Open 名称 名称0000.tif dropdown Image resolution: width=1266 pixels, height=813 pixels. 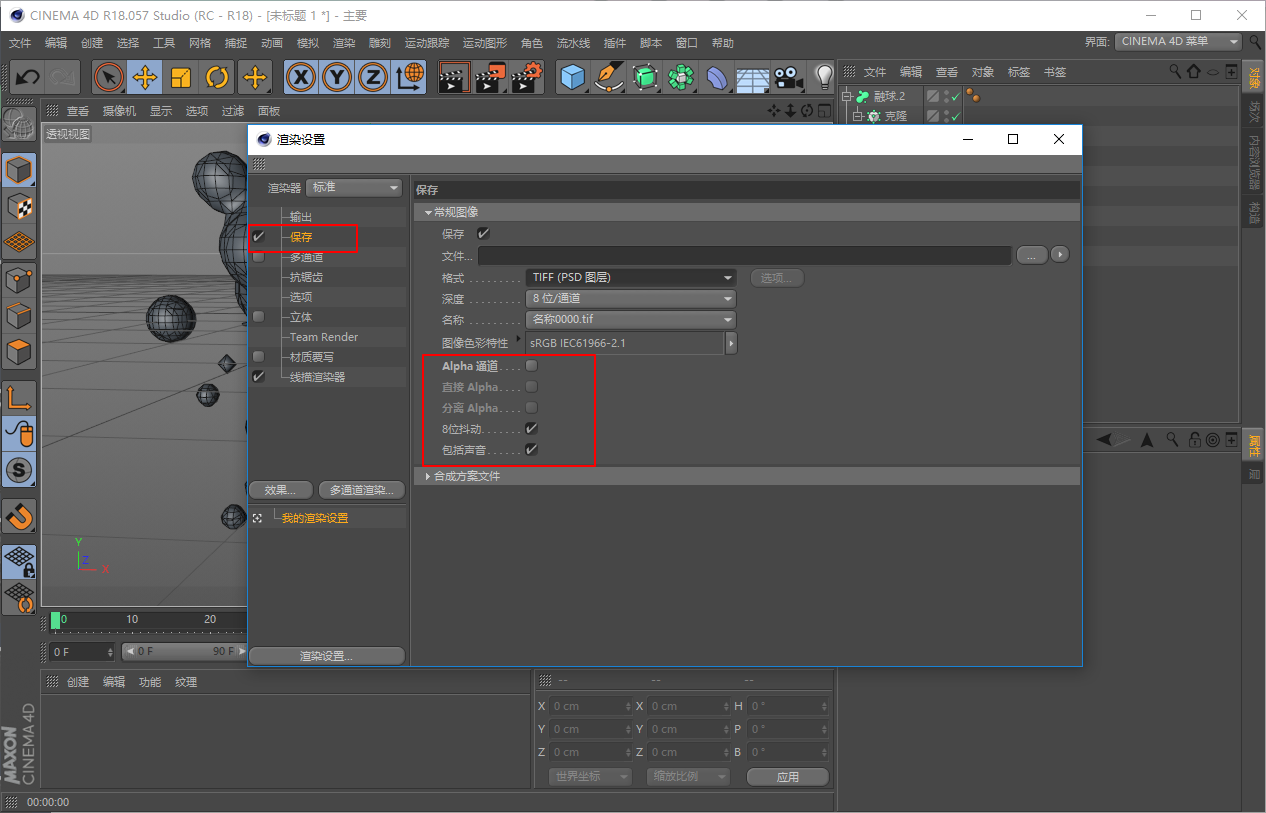point(631,320)
